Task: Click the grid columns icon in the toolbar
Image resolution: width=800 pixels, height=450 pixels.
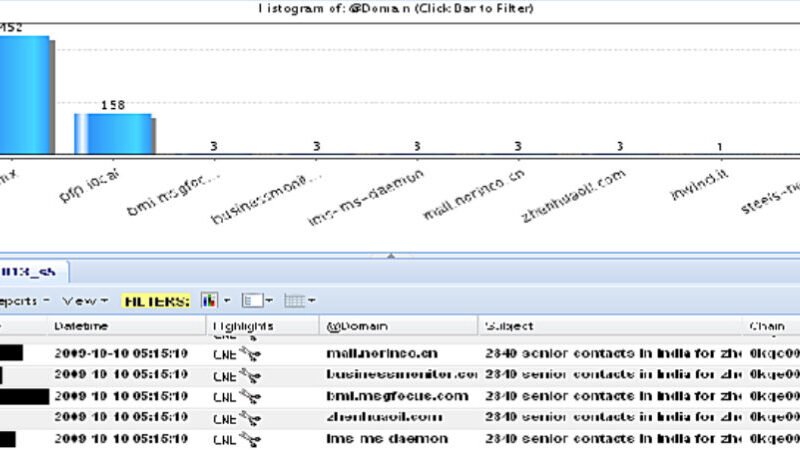Action: point(294,300)
